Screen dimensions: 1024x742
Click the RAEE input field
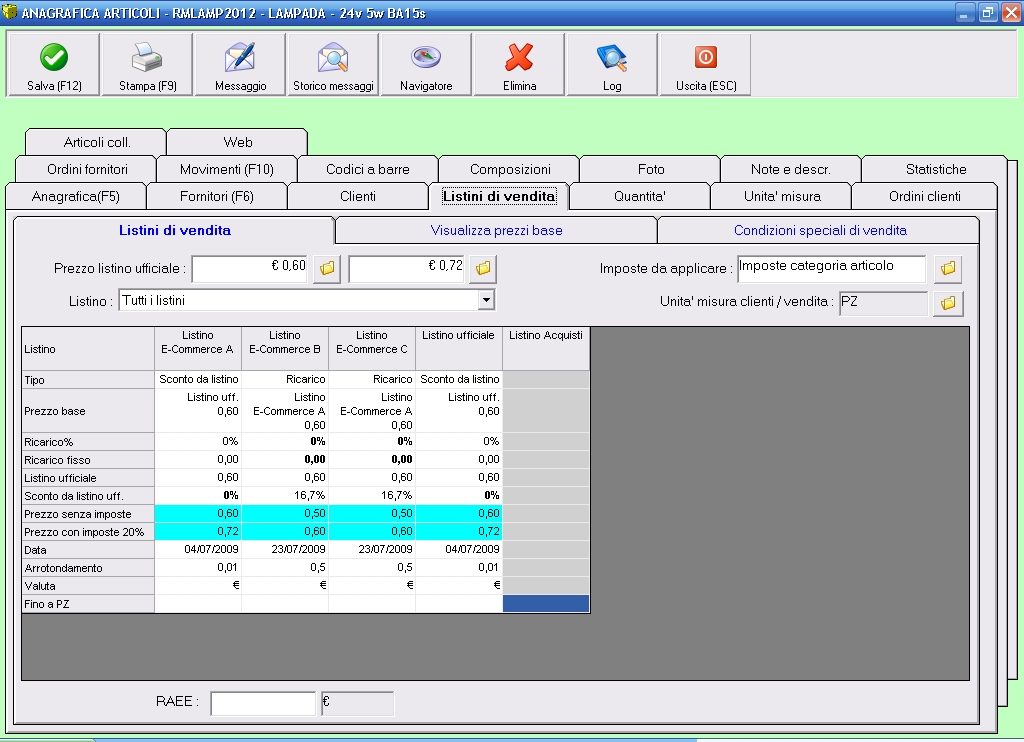tap(263, 703)
